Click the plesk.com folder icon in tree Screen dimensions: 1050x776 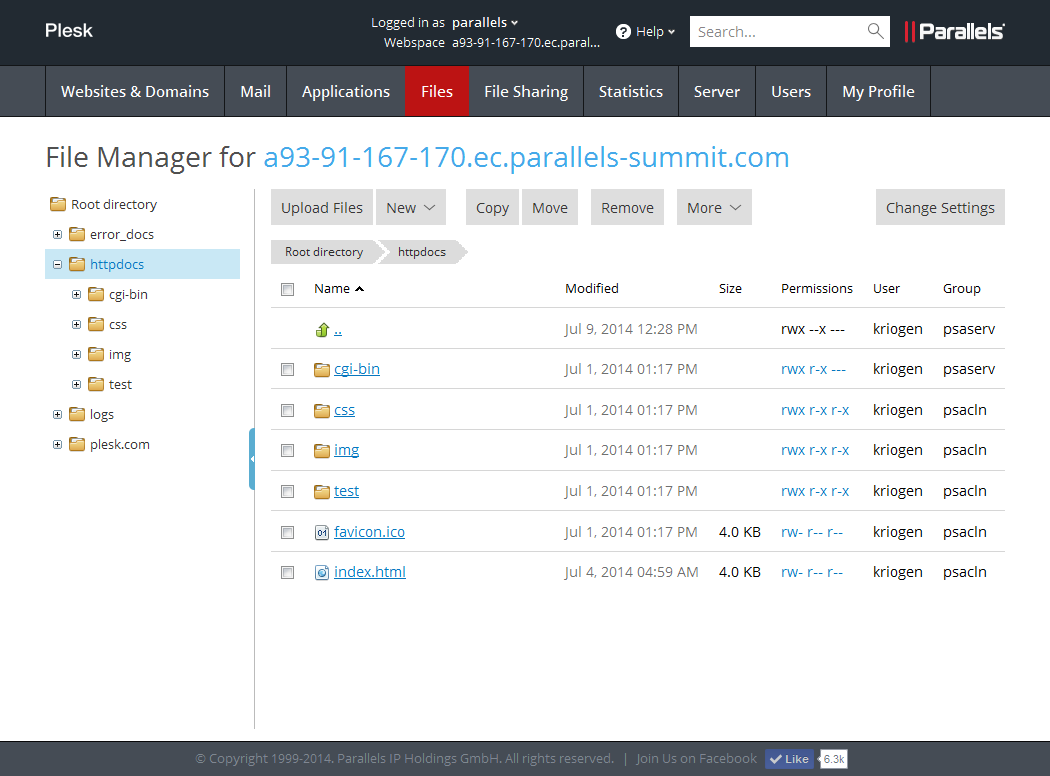[77, 444]
